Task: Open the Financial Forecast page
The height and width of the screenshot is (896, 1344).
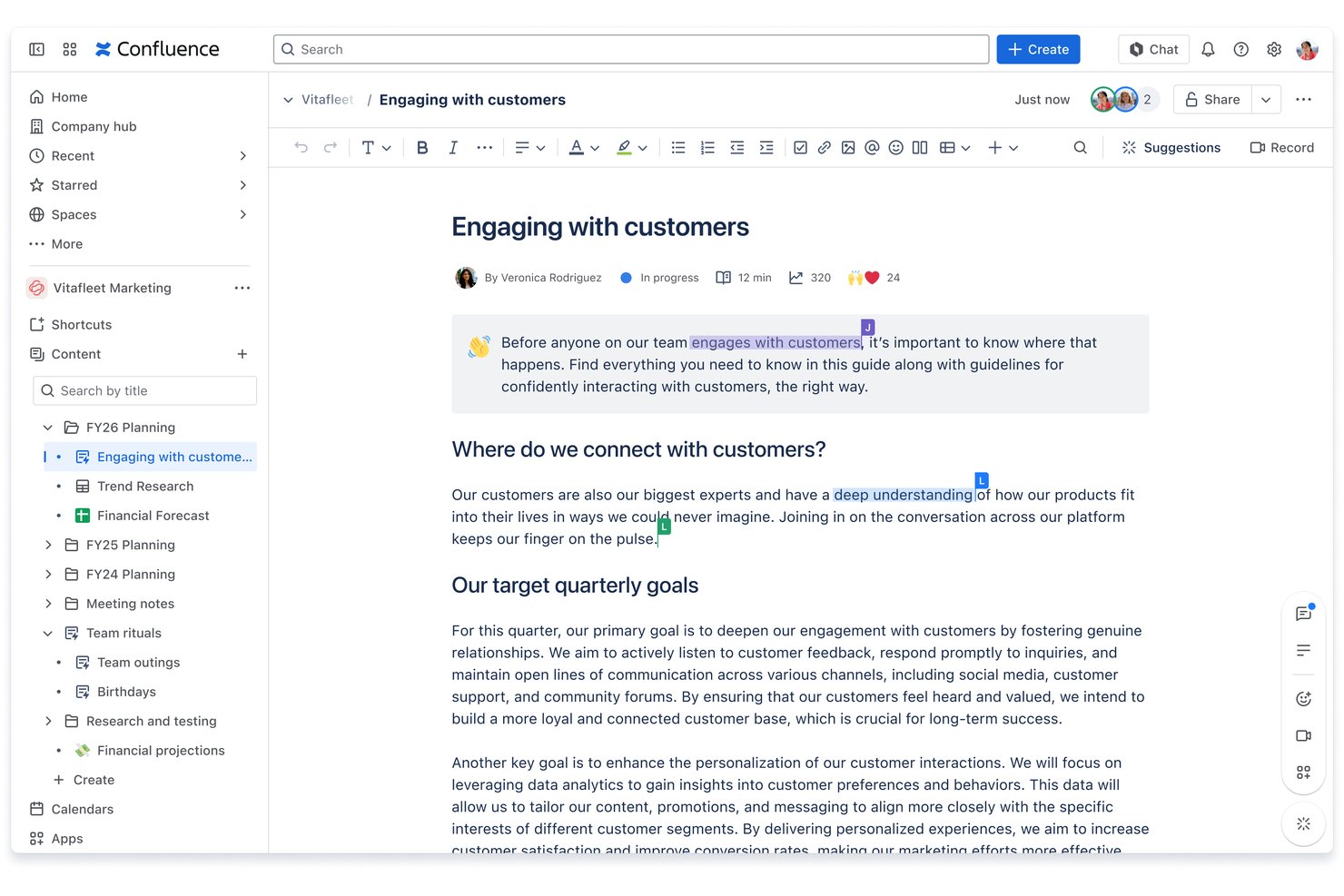Action: [x=153, y=516]
